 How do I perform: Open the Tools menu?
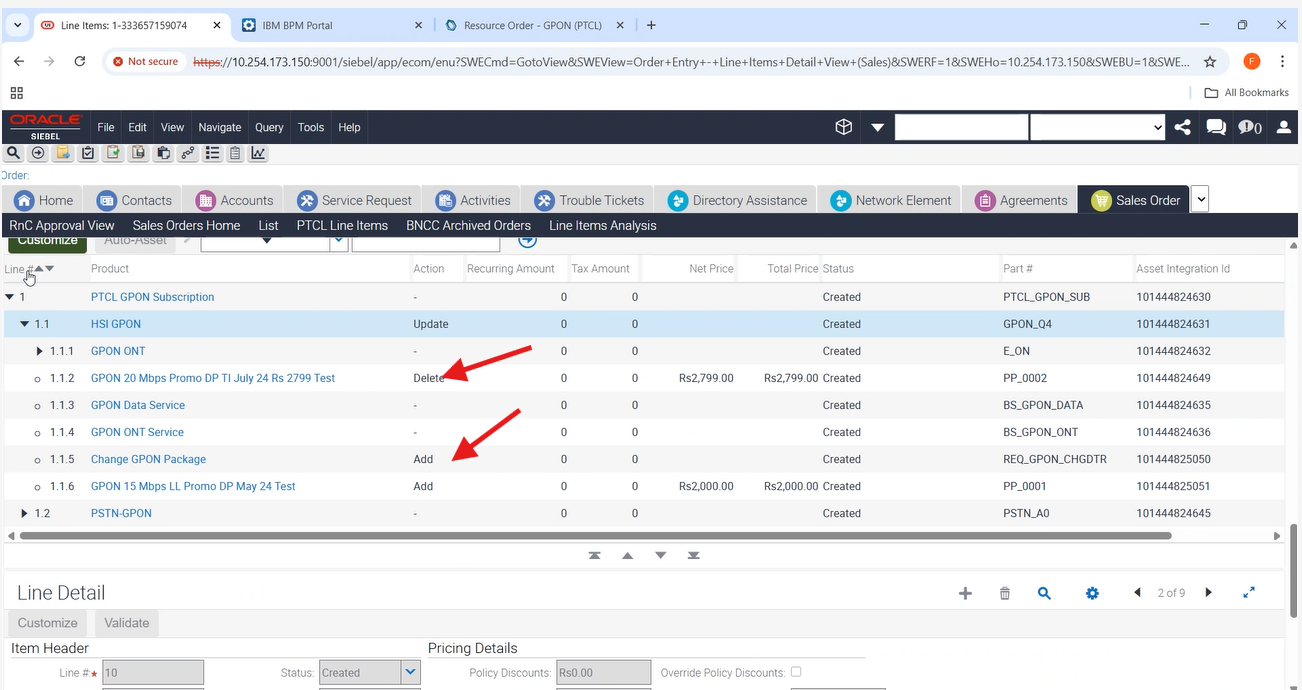pyautogui.click(x=311, y=127)
